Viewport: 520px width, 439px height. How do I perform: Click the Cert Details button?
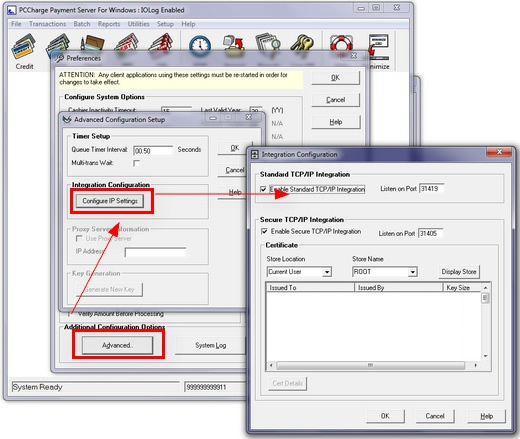tap(287, 383)
